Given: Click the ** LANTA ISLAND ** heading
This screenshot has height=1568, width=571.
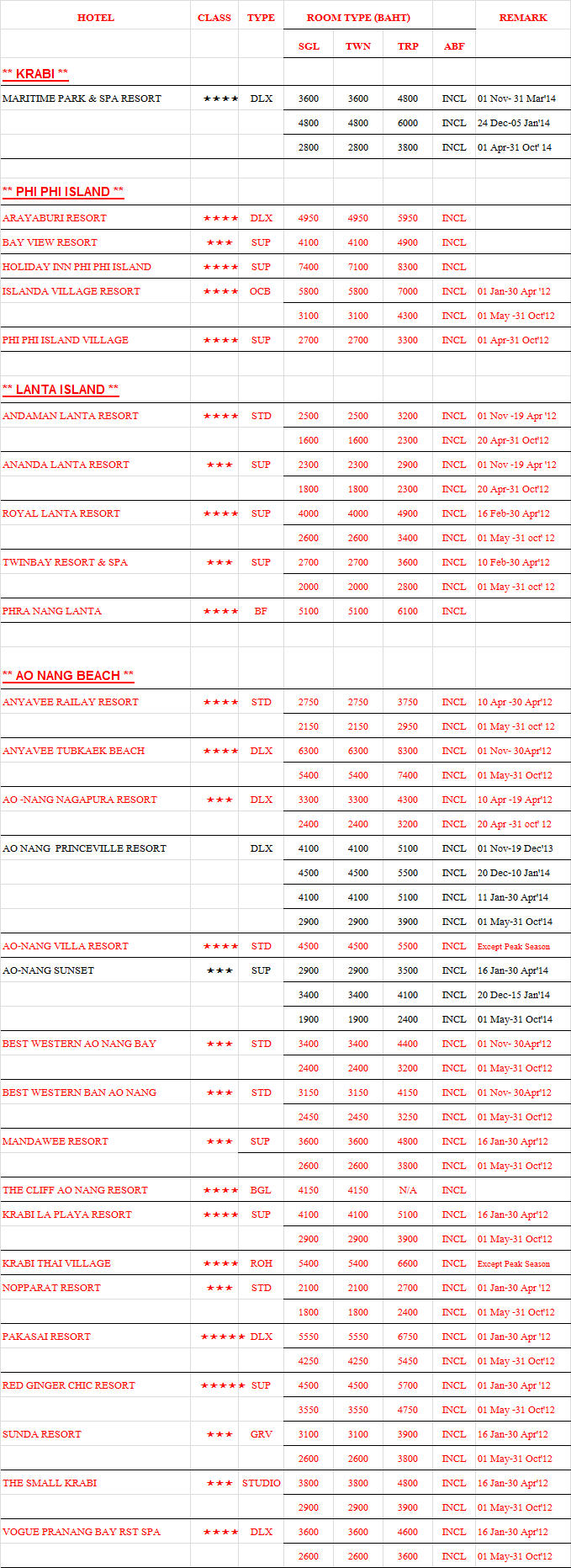Looking at the screenshot, I should click(61, 389).
